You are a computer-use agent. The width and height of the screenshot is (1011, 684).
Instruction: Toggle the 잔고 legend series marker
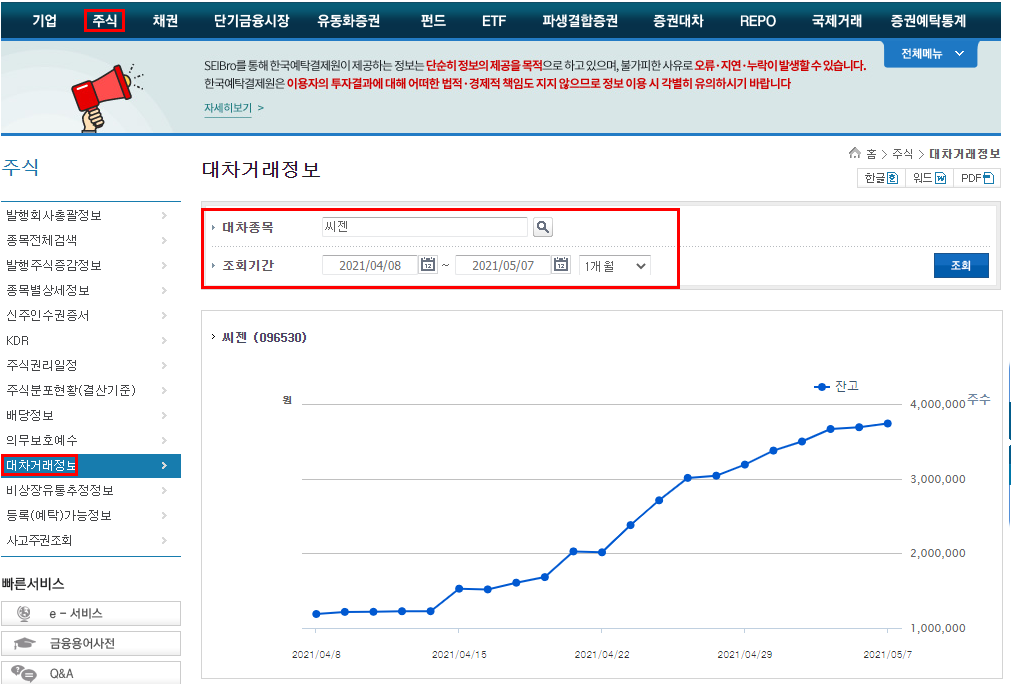coord(821,387)
